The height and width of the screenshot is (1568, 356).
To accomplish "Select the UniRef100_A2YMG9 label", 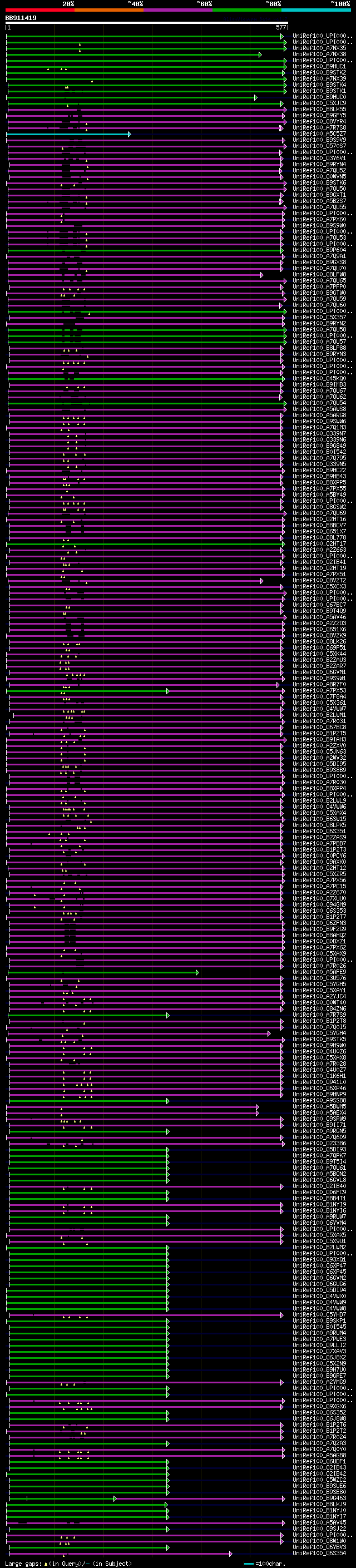I will pos(319,1382).
